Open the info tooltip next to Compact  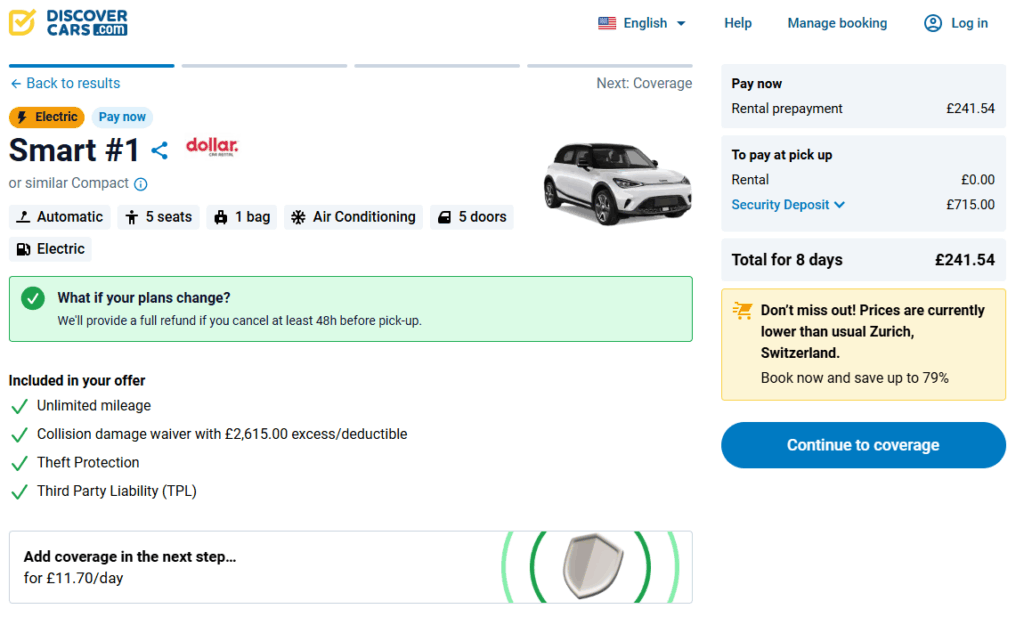[140, 184]
